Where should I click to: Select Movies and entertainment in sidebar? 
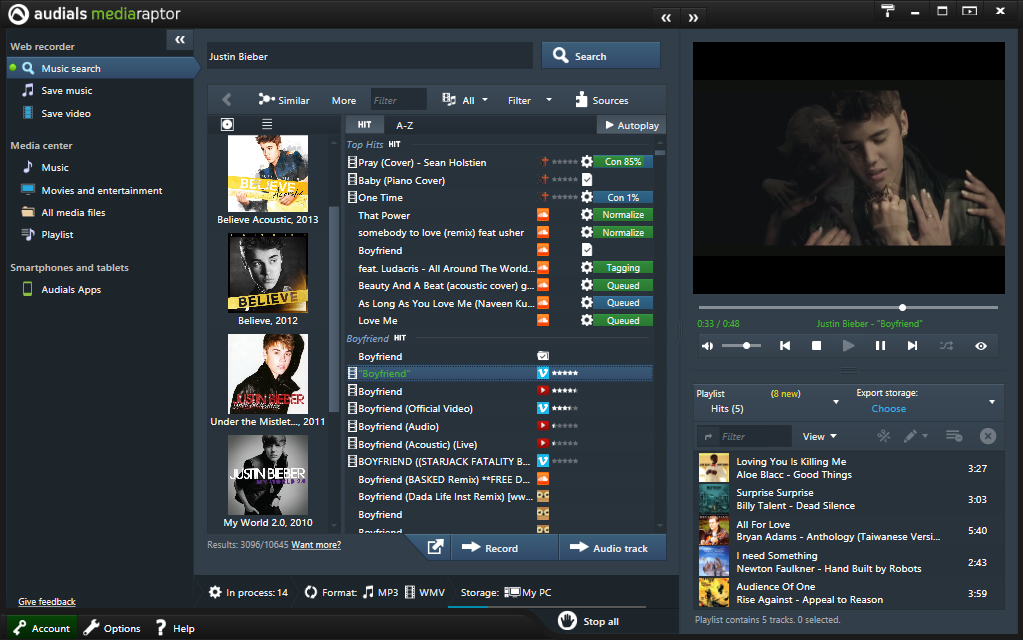coord(101,190)
